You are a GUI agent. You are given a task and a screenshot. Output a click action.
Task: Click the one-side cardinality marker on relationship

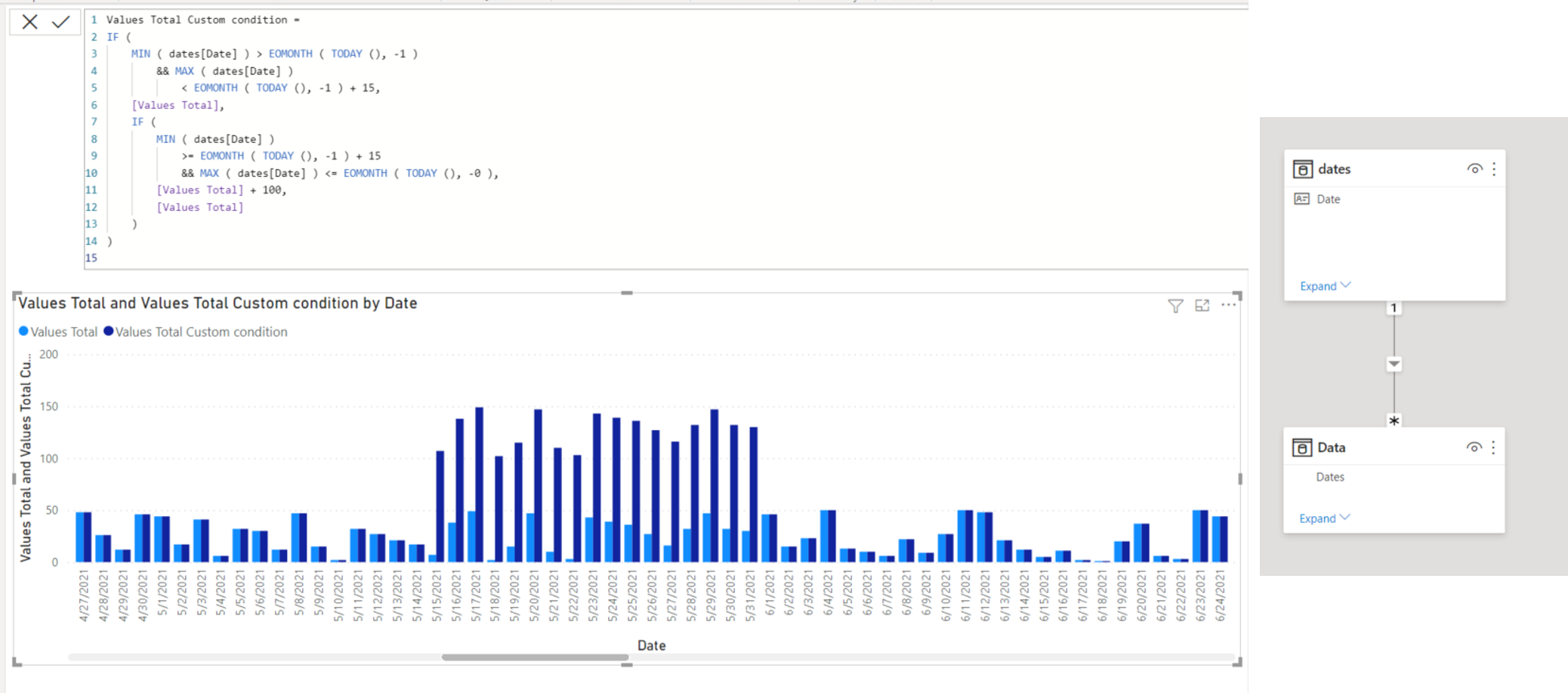tap(1394, 308)
